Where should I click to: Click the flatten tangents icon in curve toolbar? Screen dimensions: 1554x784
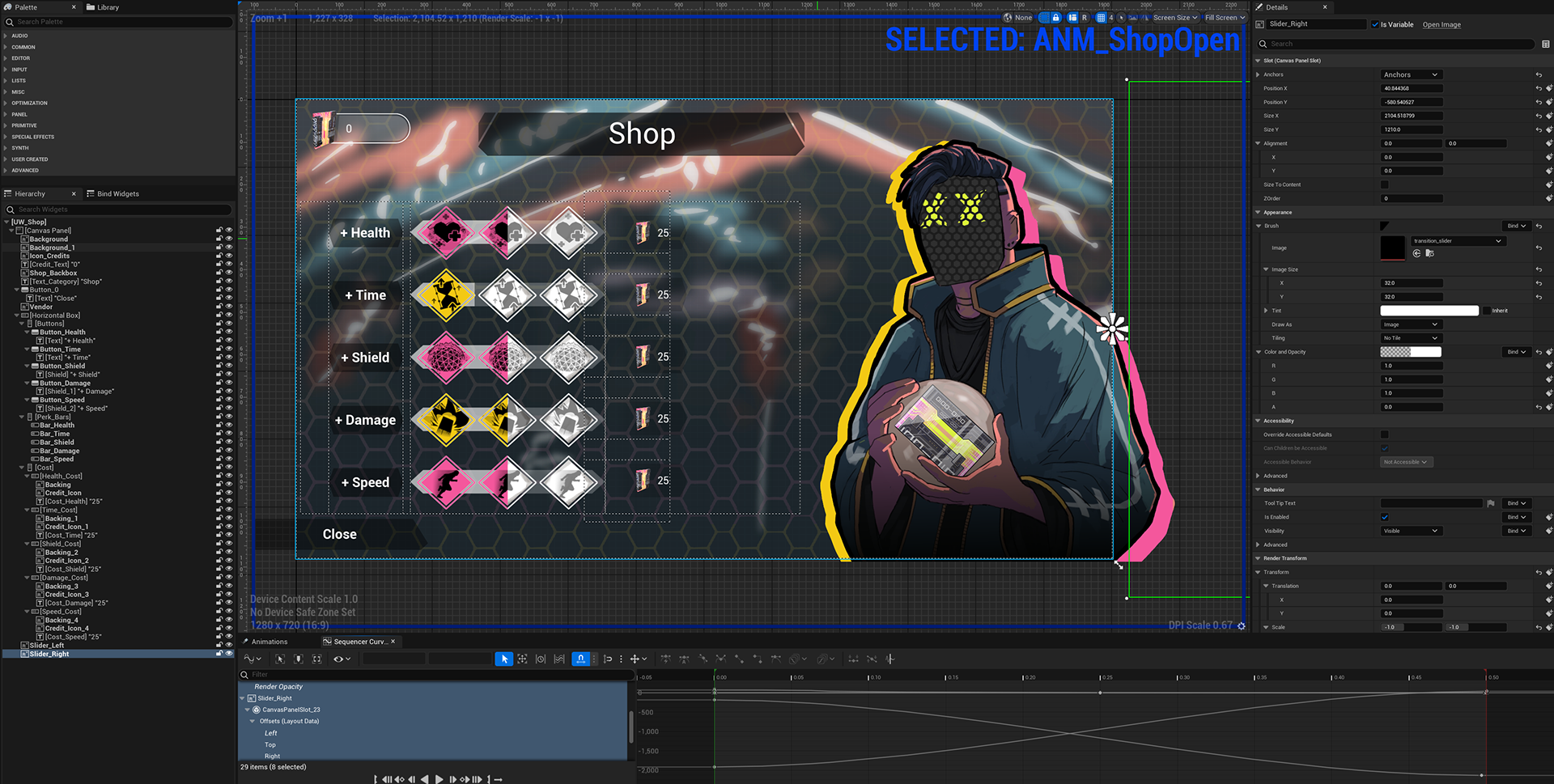[853, 659]
